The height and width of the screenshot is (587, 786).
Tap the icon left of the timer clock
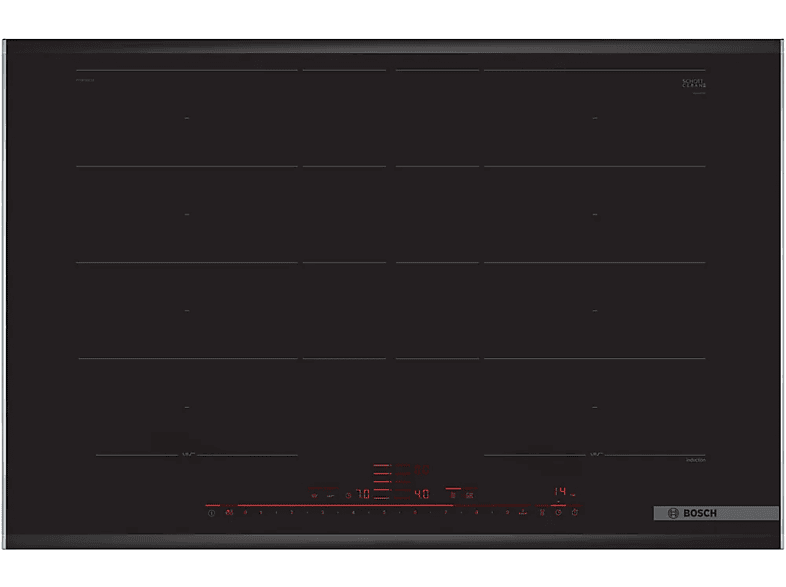[542, 513]
